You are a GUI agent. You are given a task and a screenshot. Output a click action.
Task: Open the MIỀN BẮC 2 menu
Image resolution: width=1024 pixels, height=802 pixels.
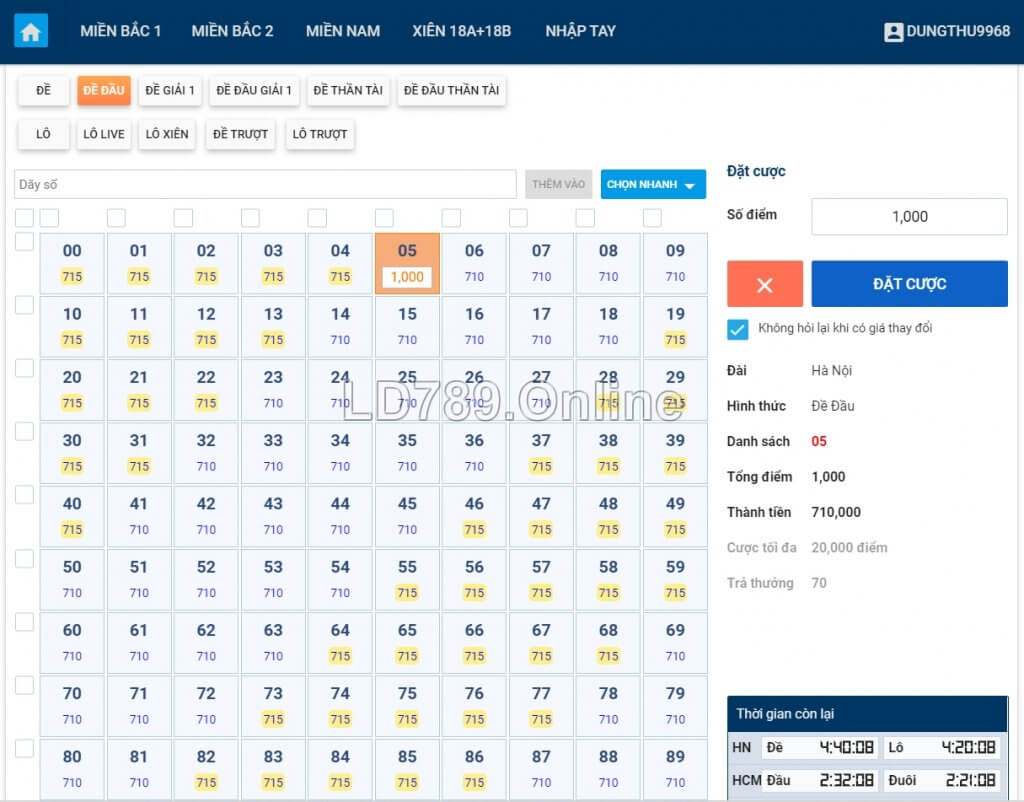pos(232,31)
